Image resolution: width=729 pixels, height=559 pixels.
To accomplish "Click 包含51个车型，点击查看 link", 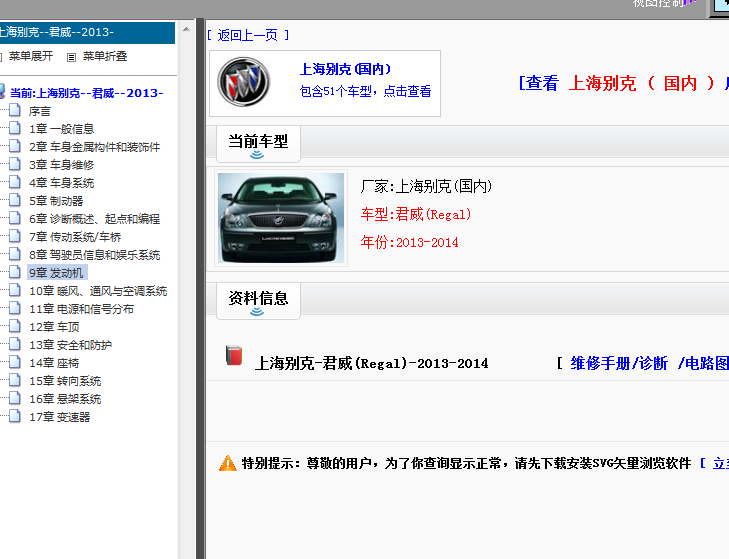I will click(365, 91).
